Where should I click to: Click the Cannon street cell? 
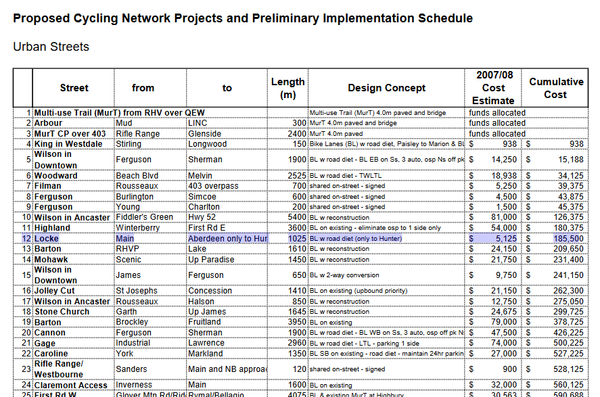(x=73, y=333)
